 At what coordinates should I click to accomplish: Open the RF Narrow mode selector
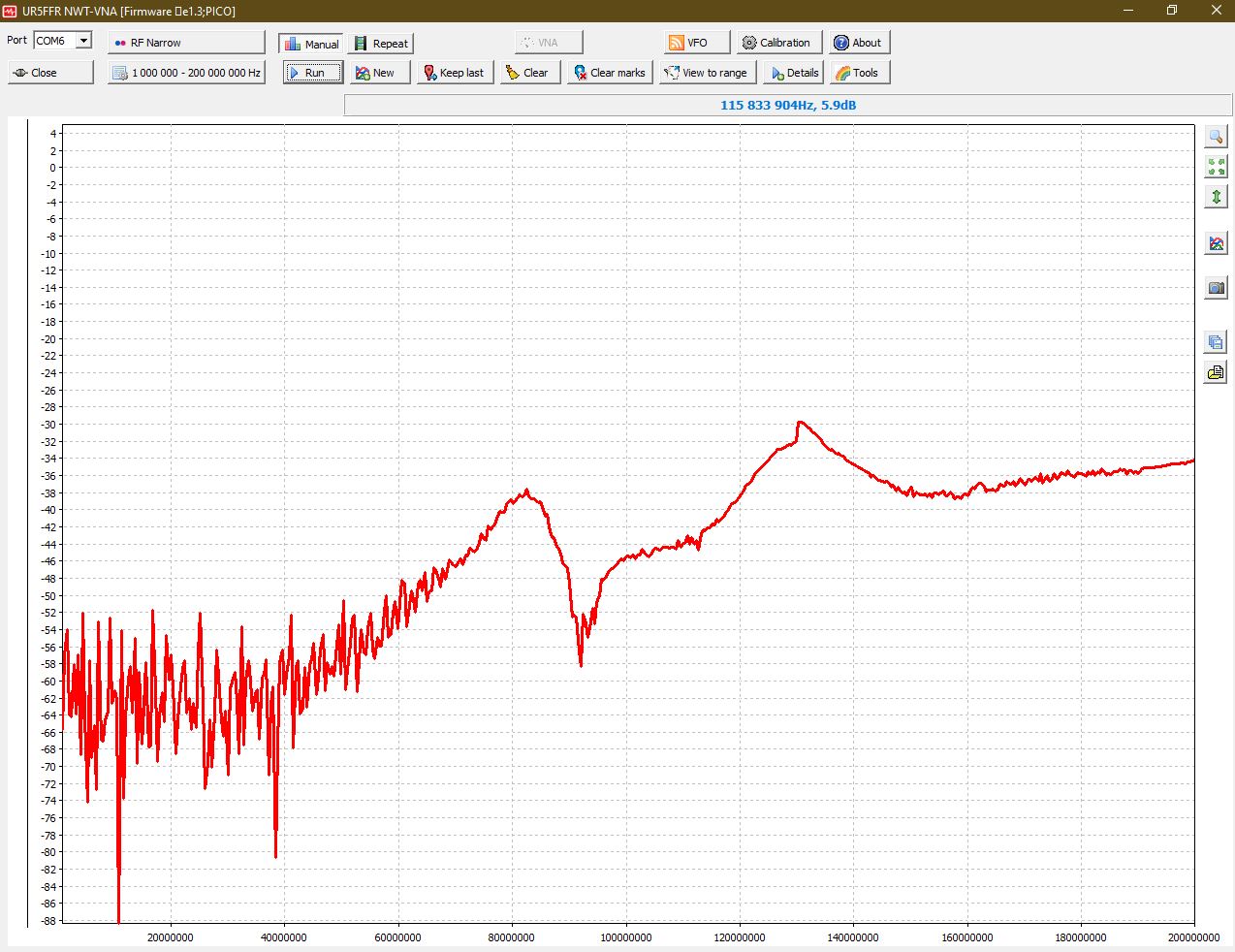pos(186,43)
